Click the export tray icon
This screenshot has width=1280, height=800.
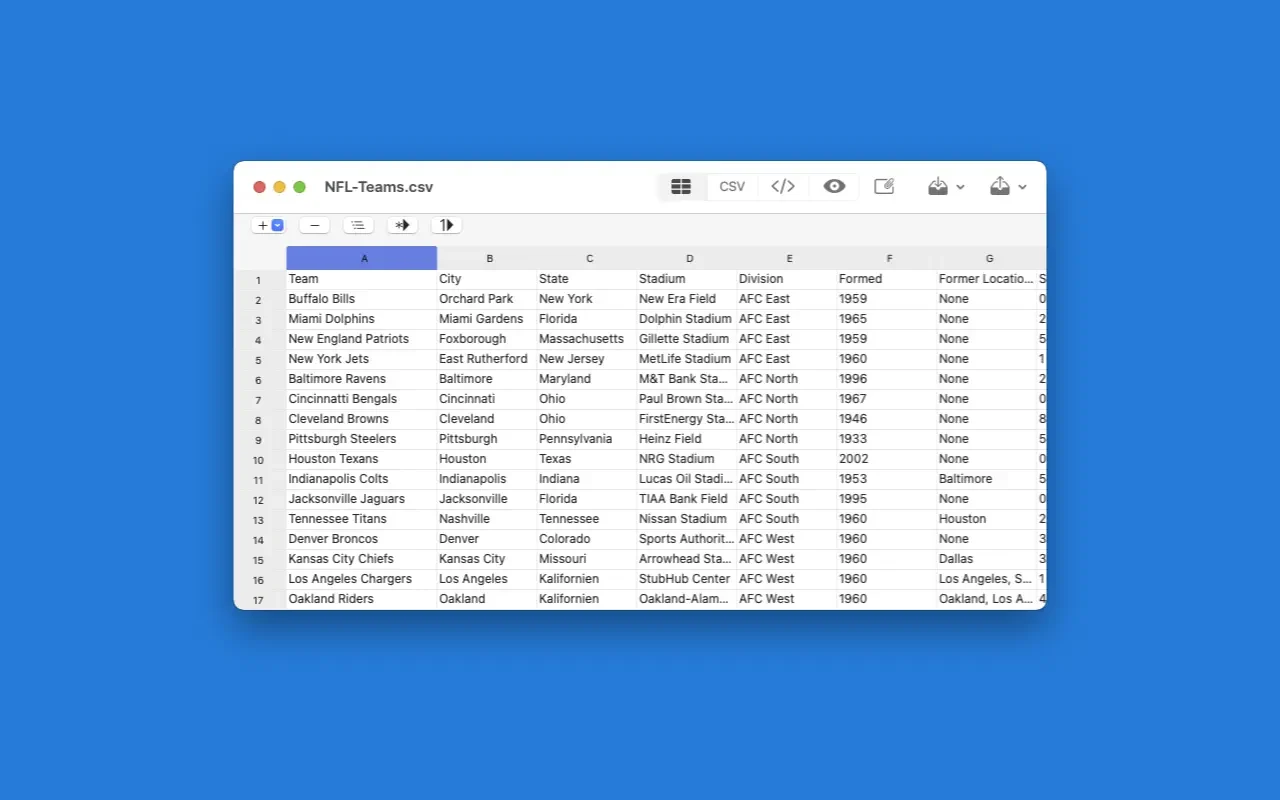tap(1000, 187)
